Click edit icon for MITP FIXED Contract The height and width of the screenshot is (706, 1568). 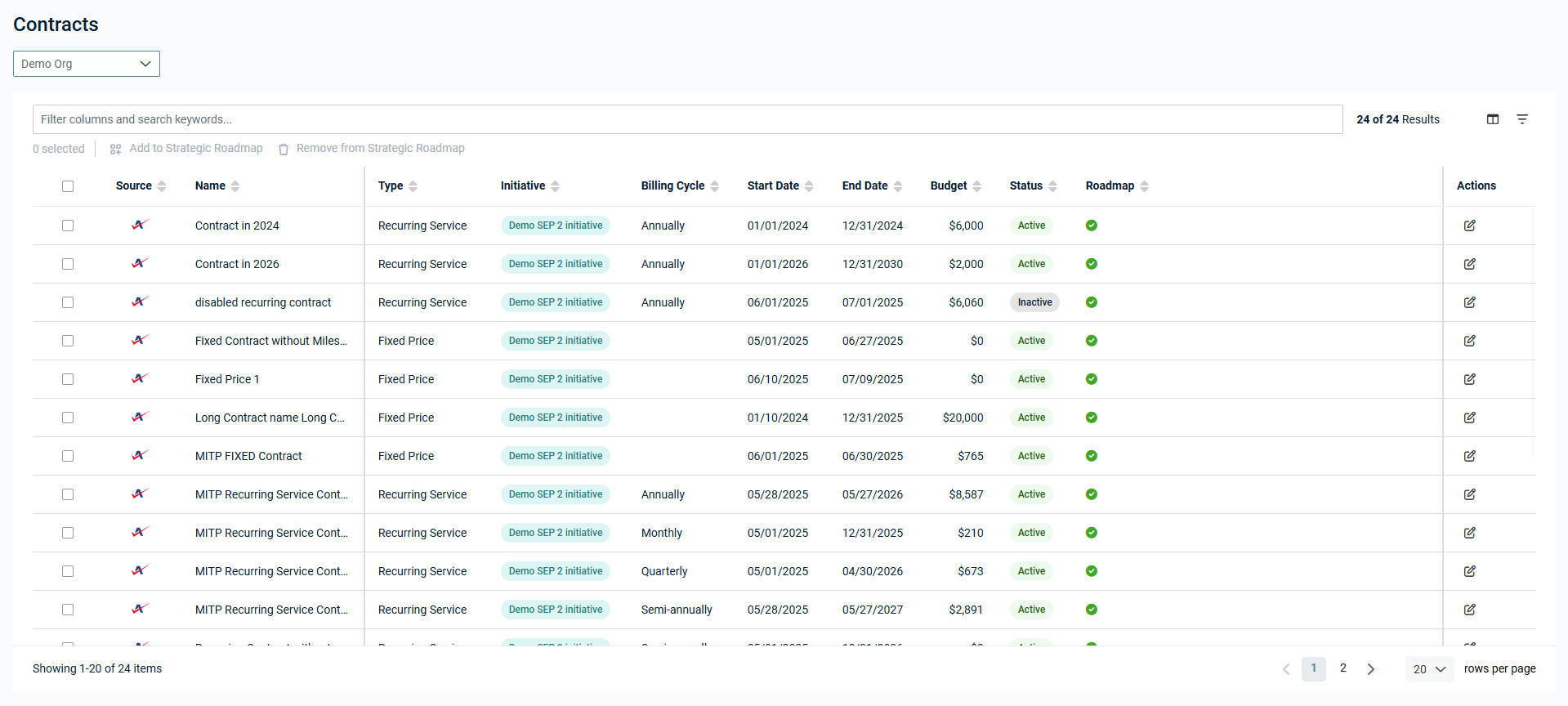[x=1469, y=456]
